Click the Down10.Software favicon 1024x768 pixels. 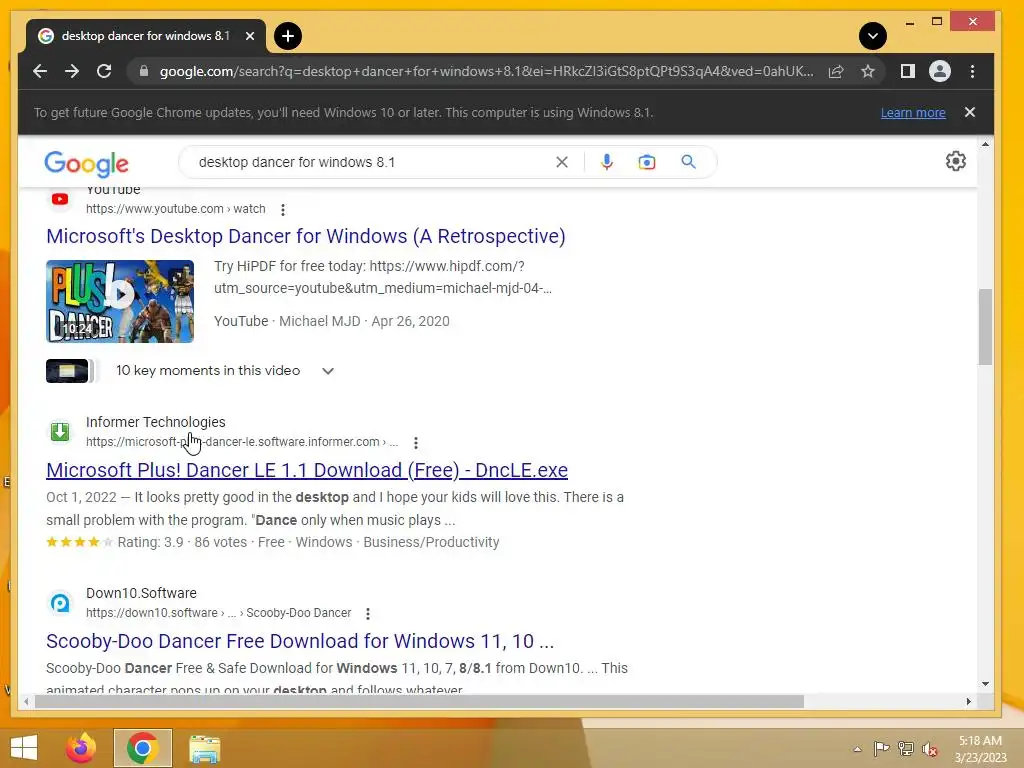tap(60, 603)
